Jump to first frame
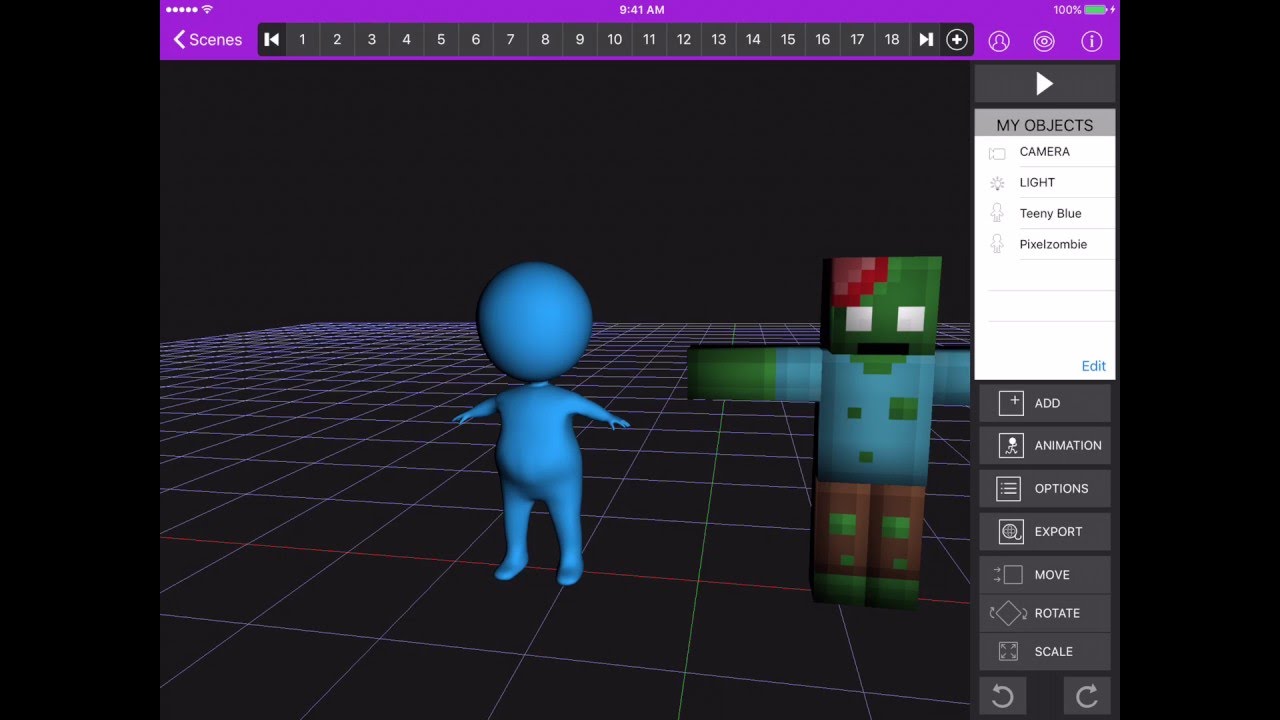The width and height of the screenshot is (1280, 720). [x=272, y=39]
